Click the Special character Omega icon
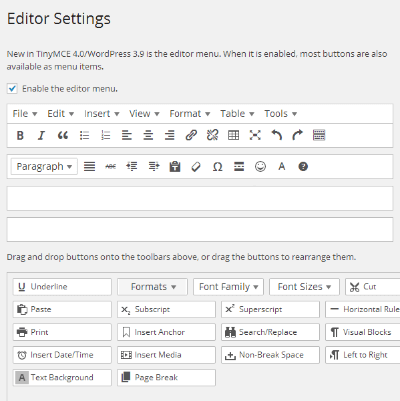Image resolution: width=400 pixels, height=401 pixels. [217, 166]
